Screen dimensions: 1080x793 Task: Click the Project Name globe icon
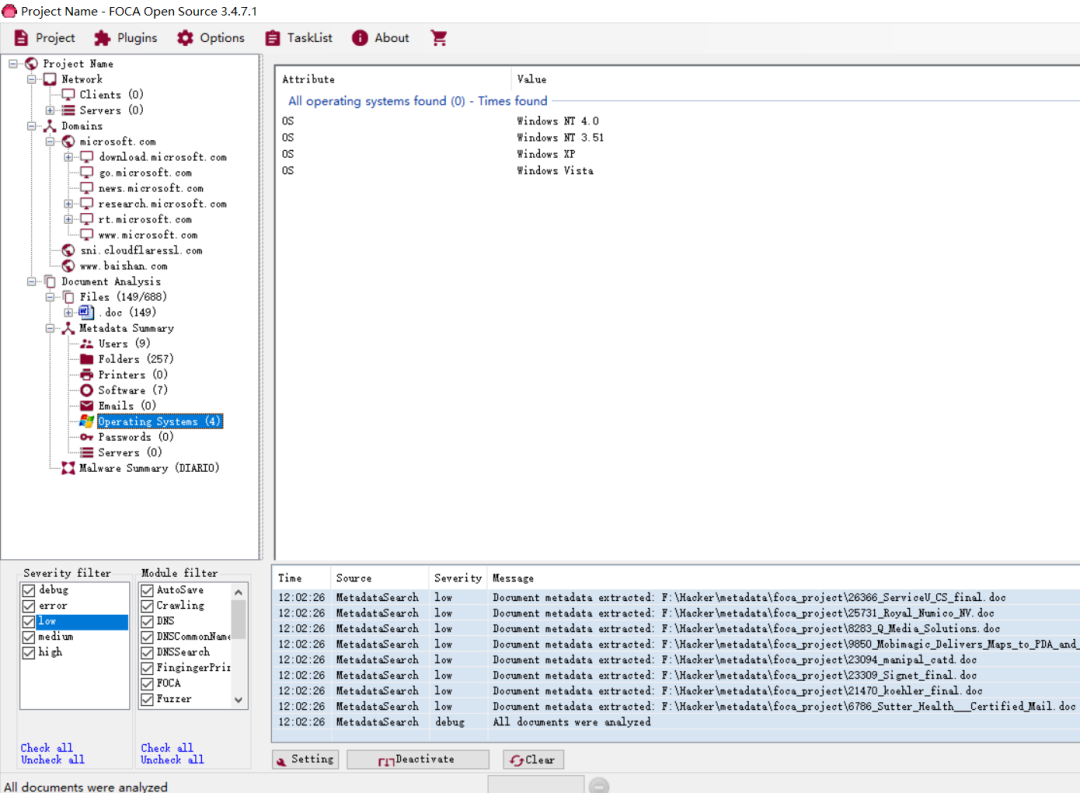coord(31,63)
